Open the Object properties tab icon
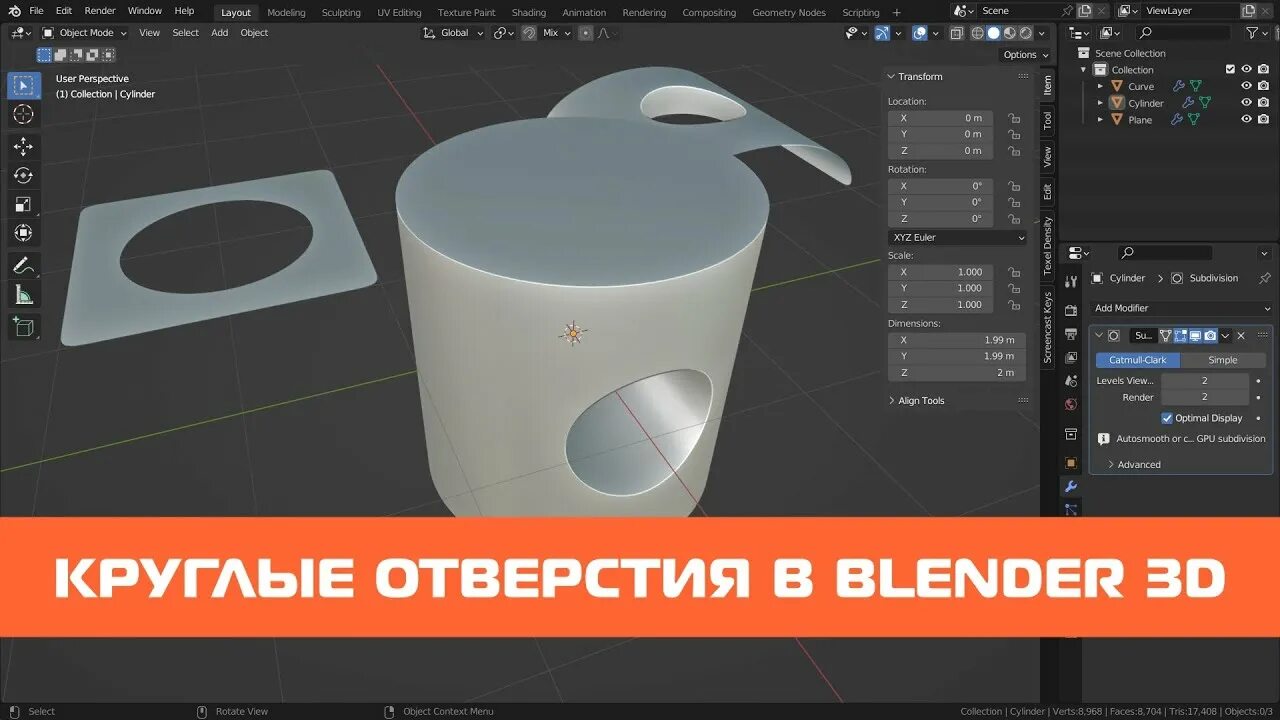 (x=1071, y=463)
